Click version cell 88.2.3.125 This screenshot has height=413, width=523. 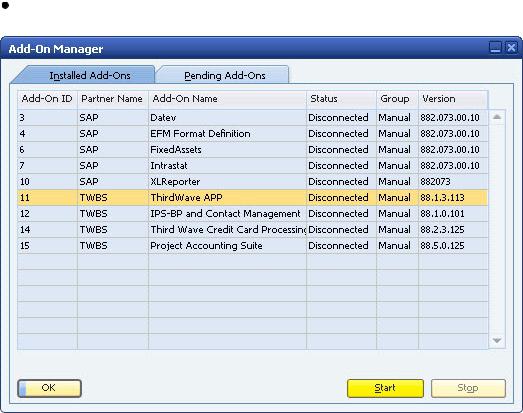(453, 230)
